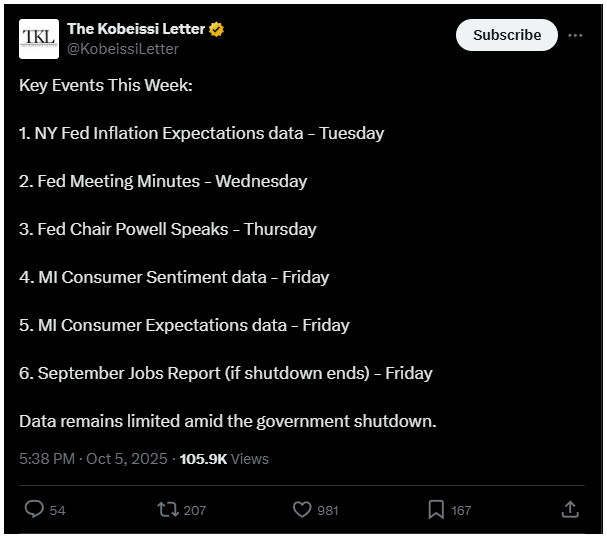The image size is (607, 538).
Task: Click the "Data remains limited" closing sentence
Action: [x=228, y=421]
